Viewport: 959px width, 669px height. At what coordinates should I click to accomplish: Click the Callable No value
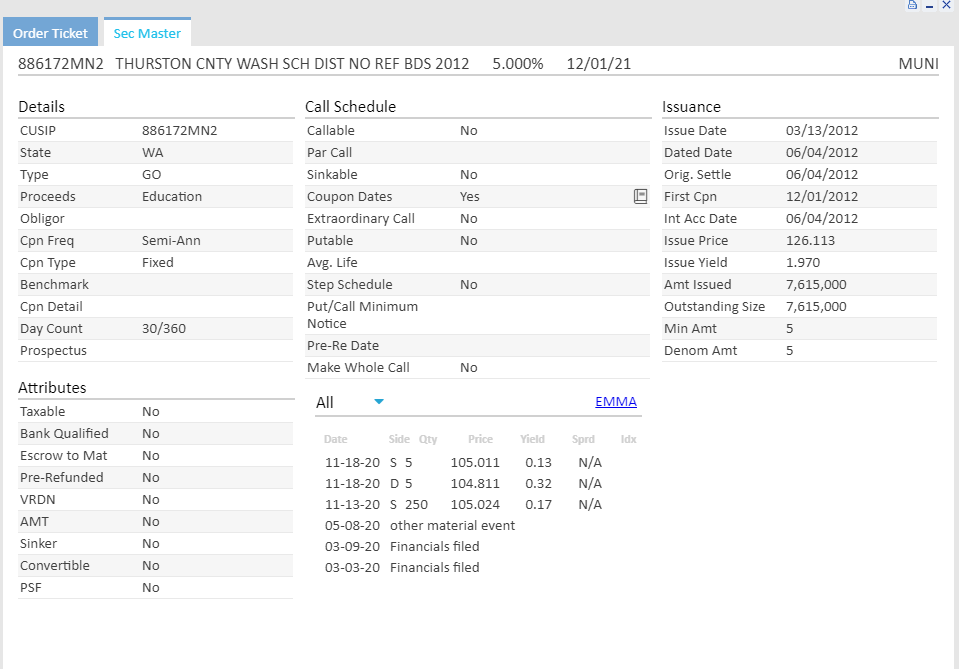[x=469, y=130]
